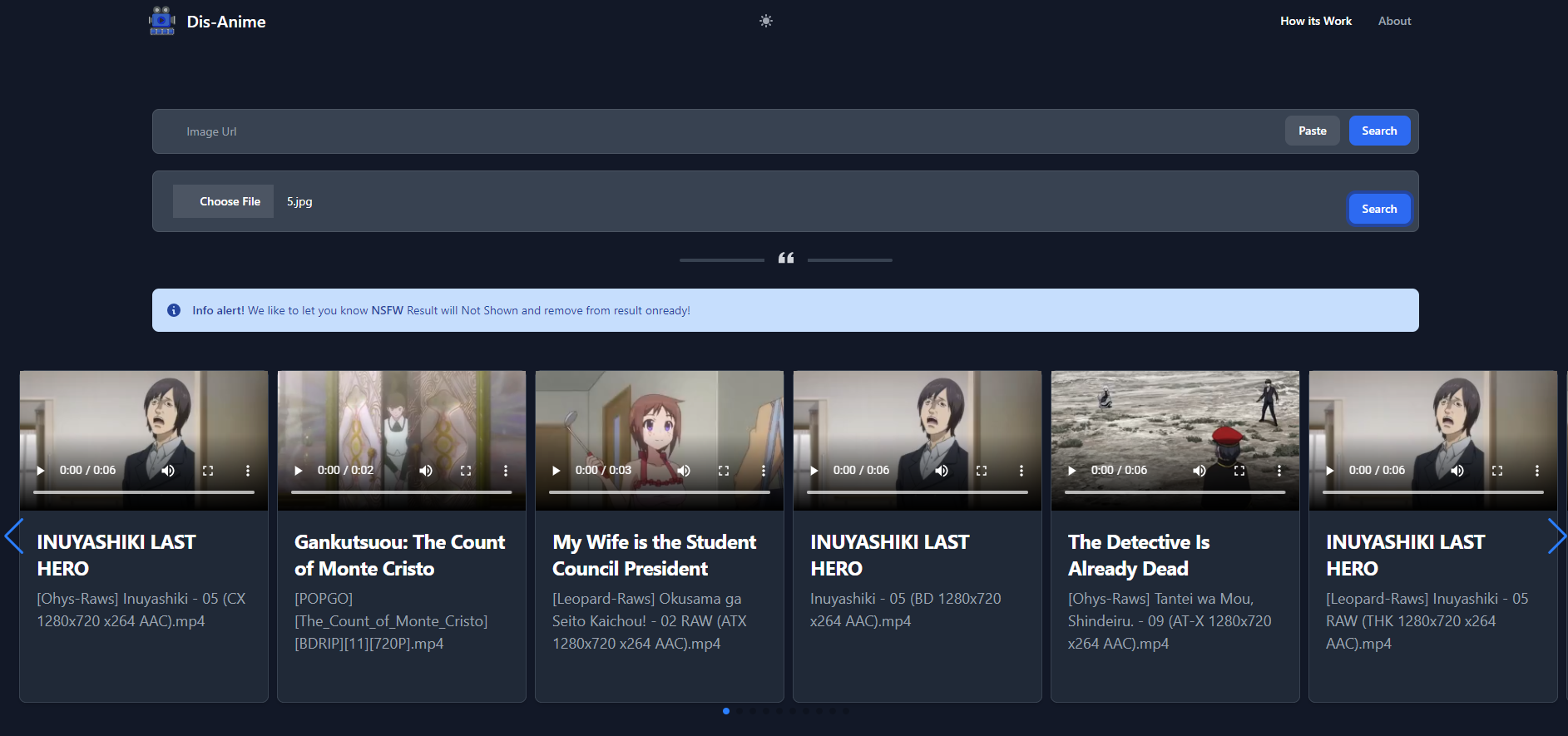1568x736 pixels.
Task: Seek on the Ohys-Raws Inuyashiki CX progress bar
Action: click(x=144, y=492)
